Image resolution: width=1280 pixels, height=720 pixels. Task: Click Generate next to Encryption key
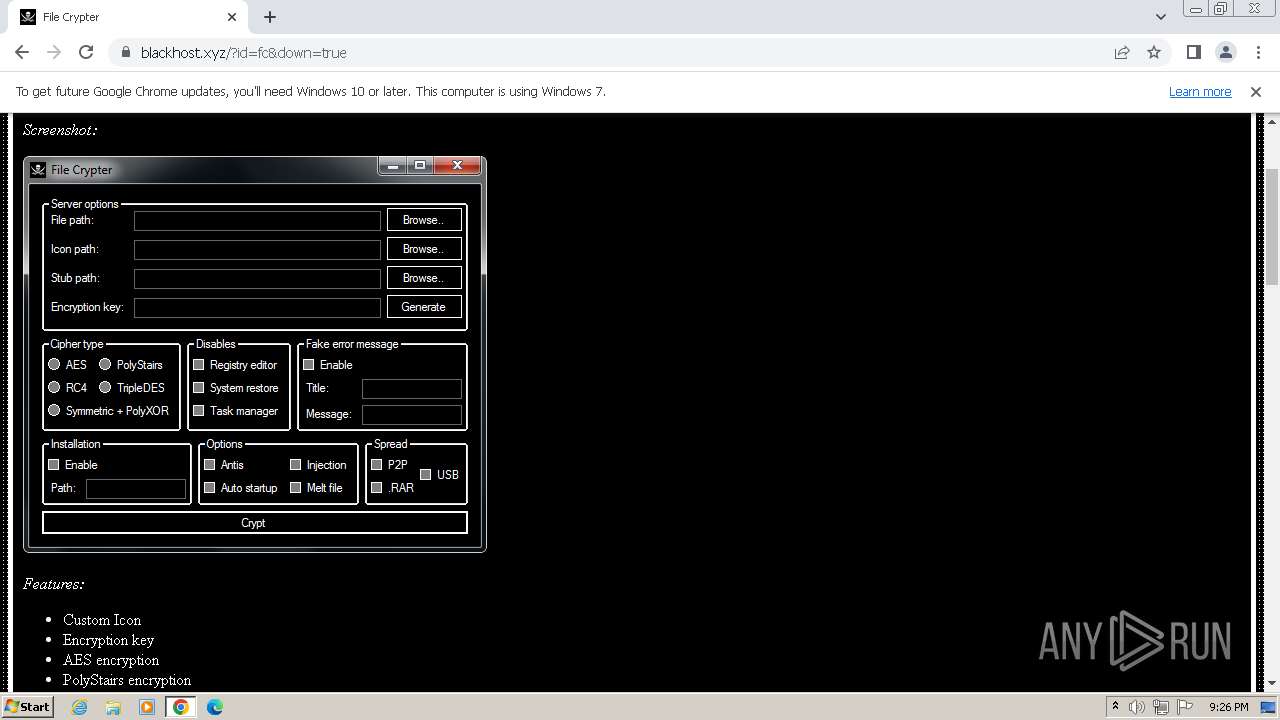point(424,307)
